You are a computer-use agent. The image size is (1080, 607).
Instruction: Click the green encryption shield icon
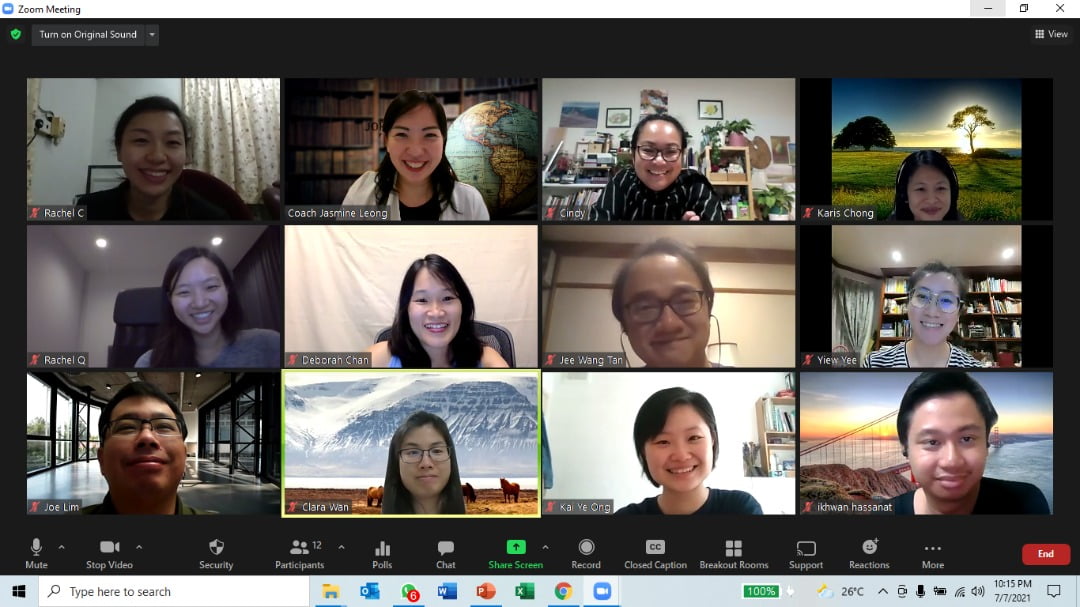[x=16, y=34]
